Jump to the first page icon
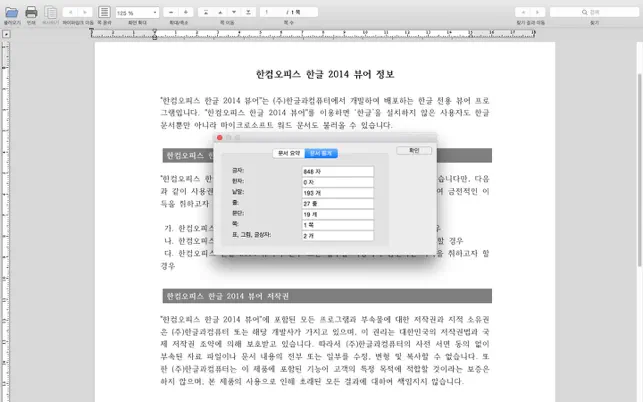 tap(205, 12)
